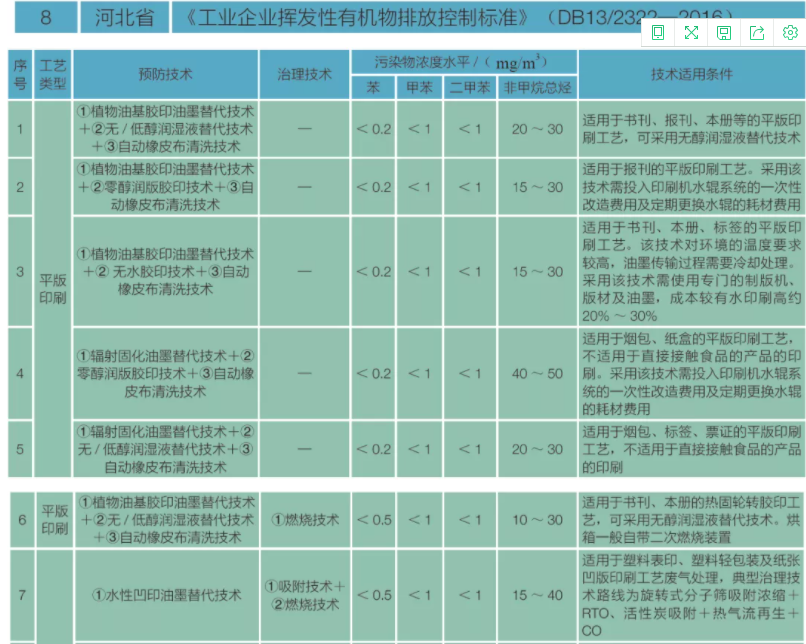Screen dimensions: 806x644
Task: Click the '< 0.5' benzene value in row 6
Action: tap(374, 520)
